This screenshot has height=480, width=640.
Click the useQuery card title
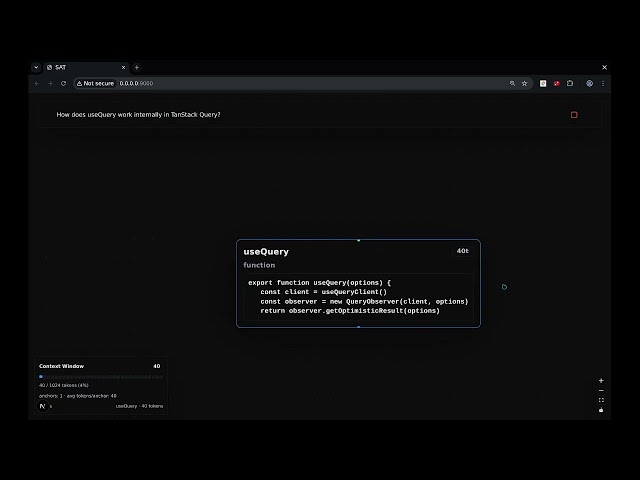coord(266,252)
